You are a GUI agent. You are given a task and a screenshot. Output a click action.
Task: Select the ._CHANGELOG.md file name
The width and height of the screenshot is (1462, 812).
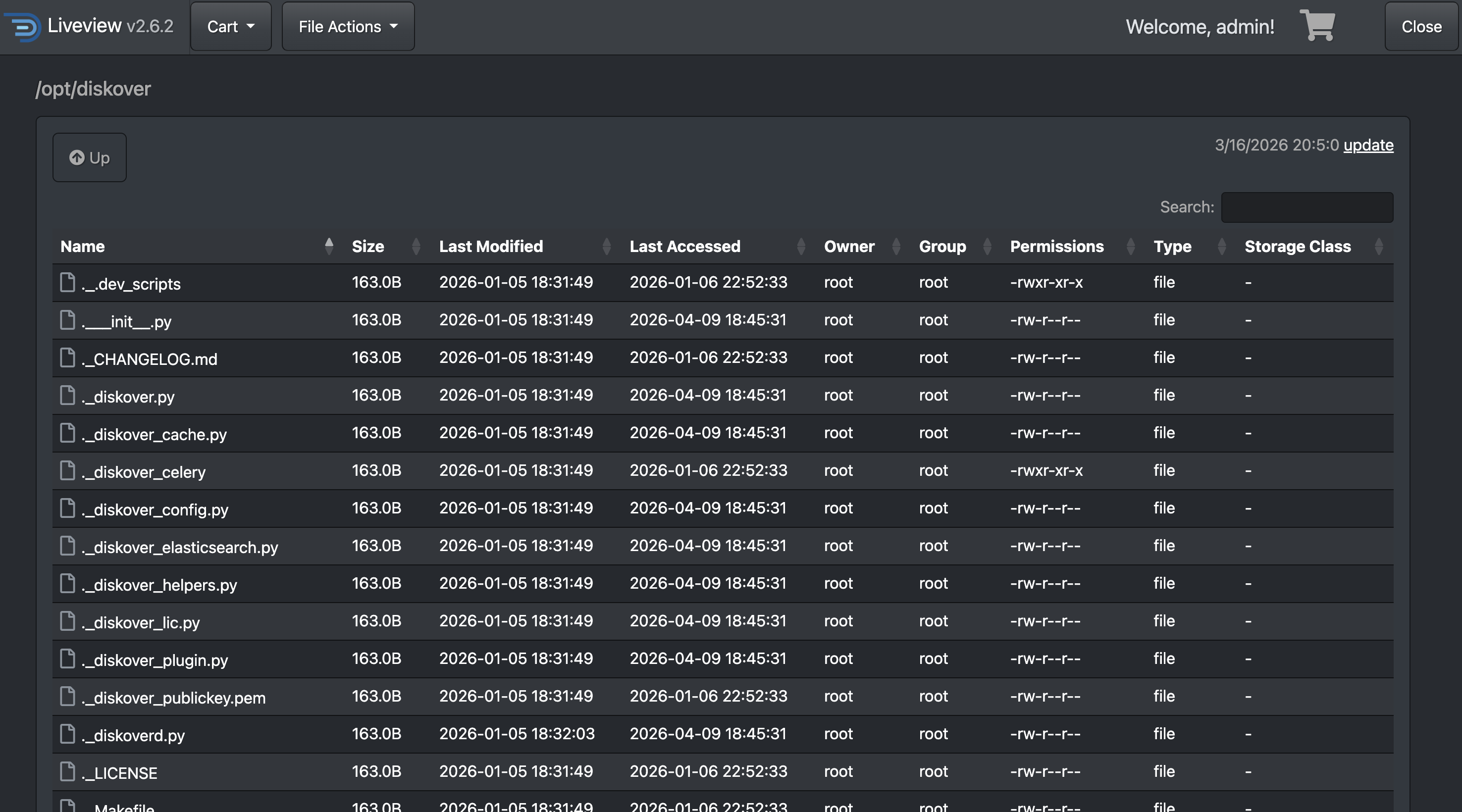pos(149,359)
